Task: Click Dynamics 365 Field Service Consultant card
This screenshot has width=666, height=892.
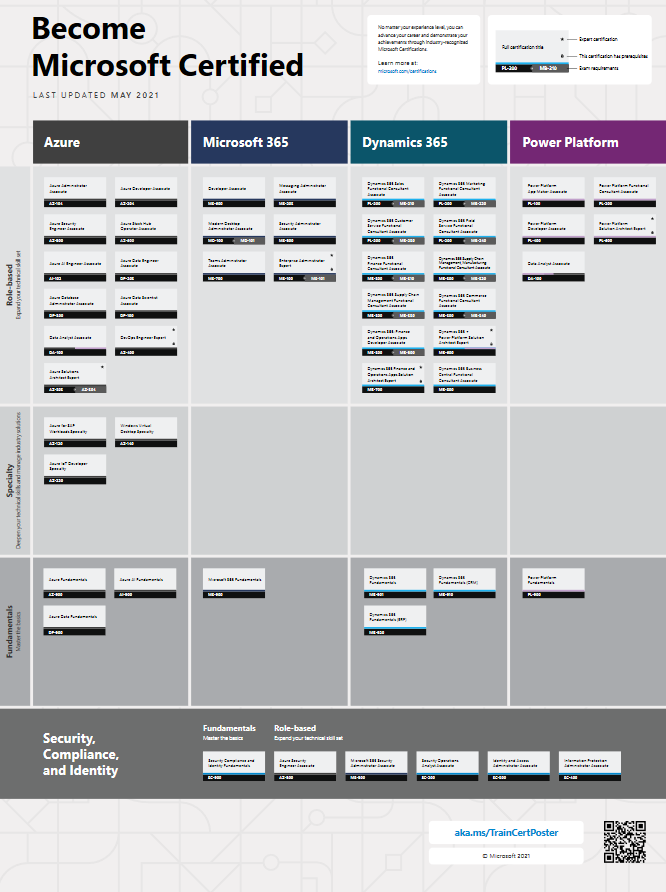Action: point(465,229)
